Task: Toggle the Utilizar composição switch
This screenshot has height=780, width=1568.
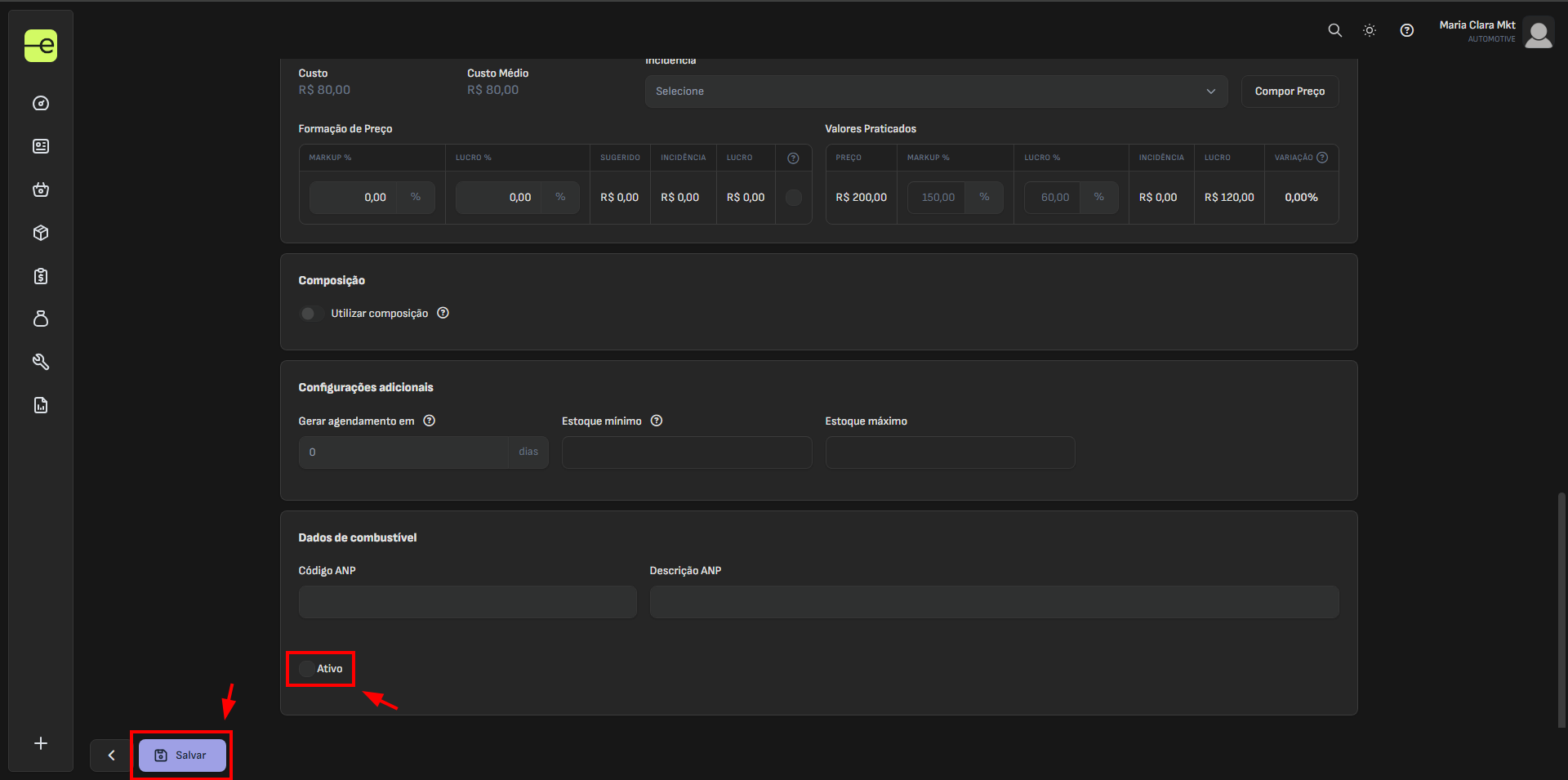Action: click(311, 314)
